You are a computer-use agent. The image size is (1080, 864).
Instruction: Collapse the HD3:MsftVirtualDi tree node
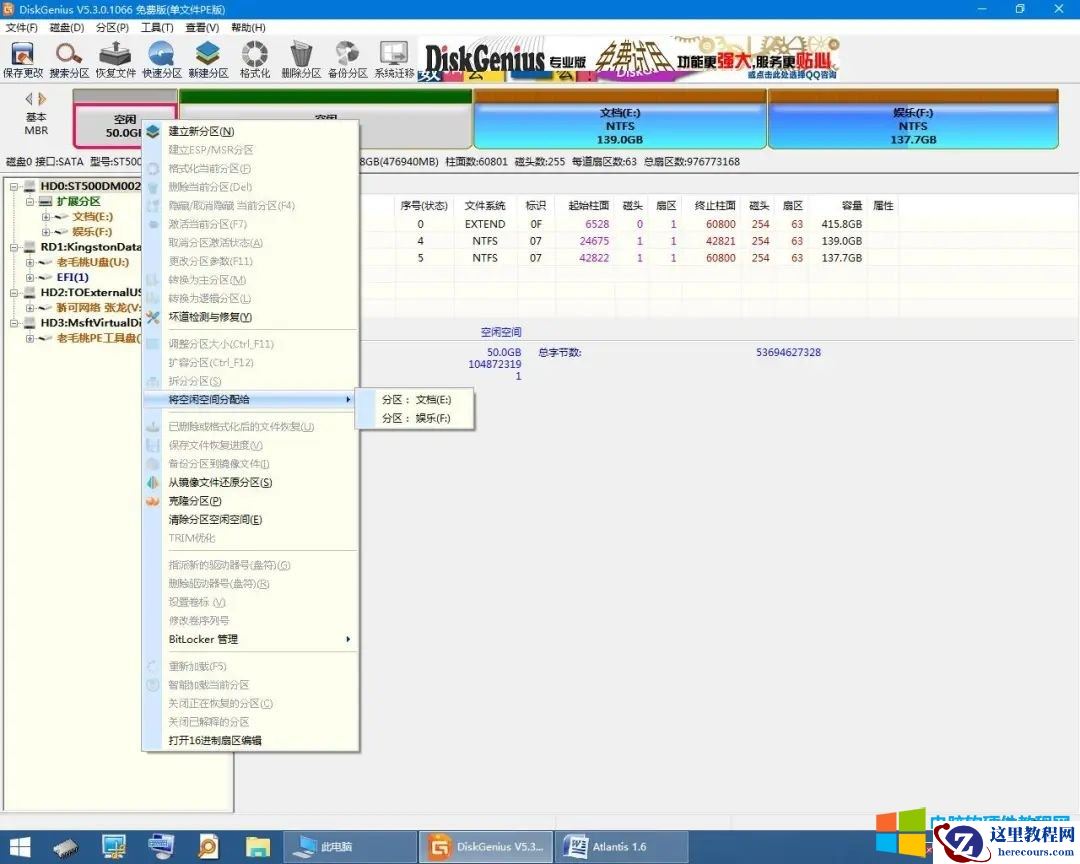tap(14, 322)
